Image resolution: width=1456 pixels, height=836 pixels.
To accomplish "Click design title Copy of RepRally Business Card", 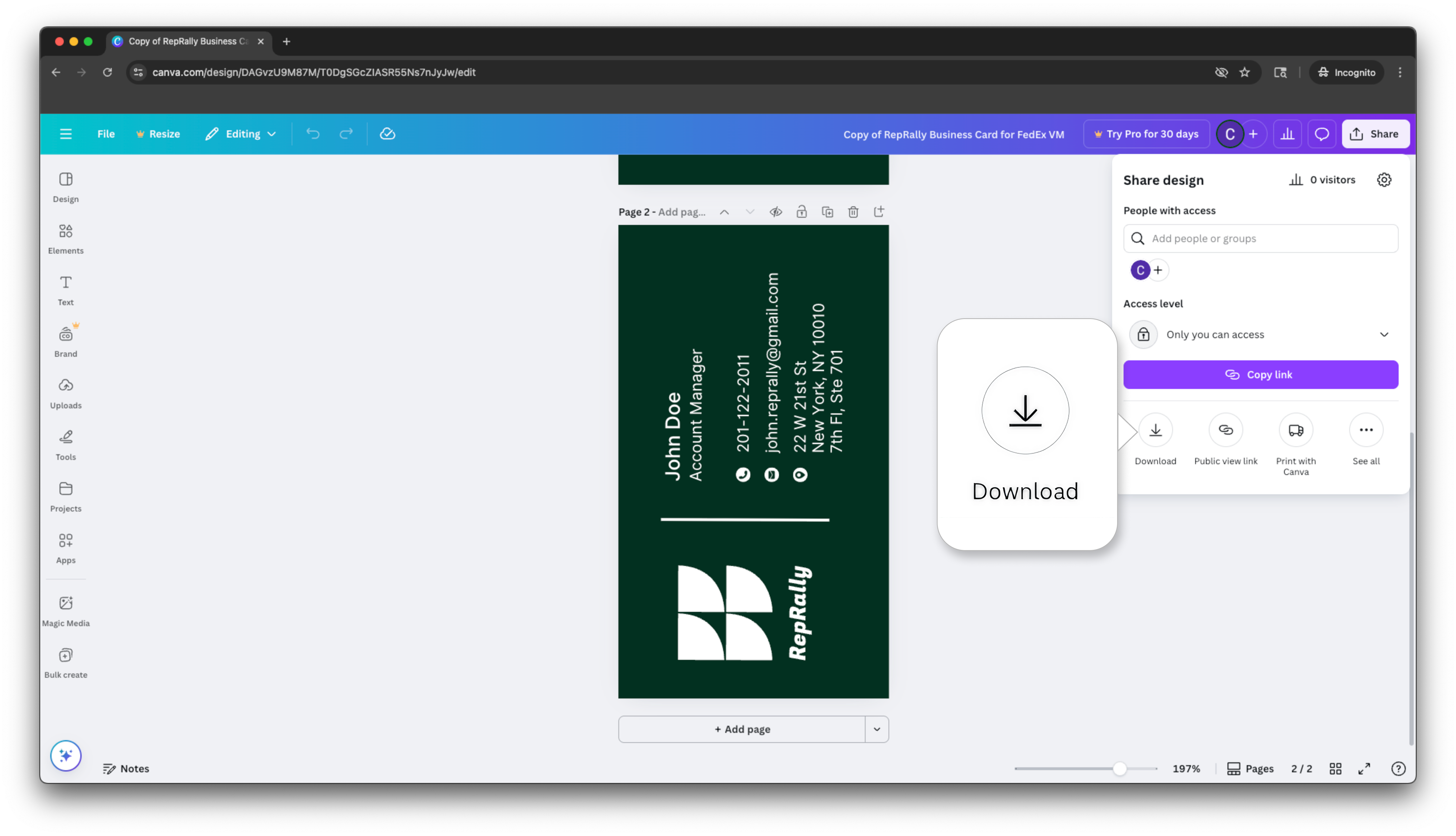I will point(953,134).
